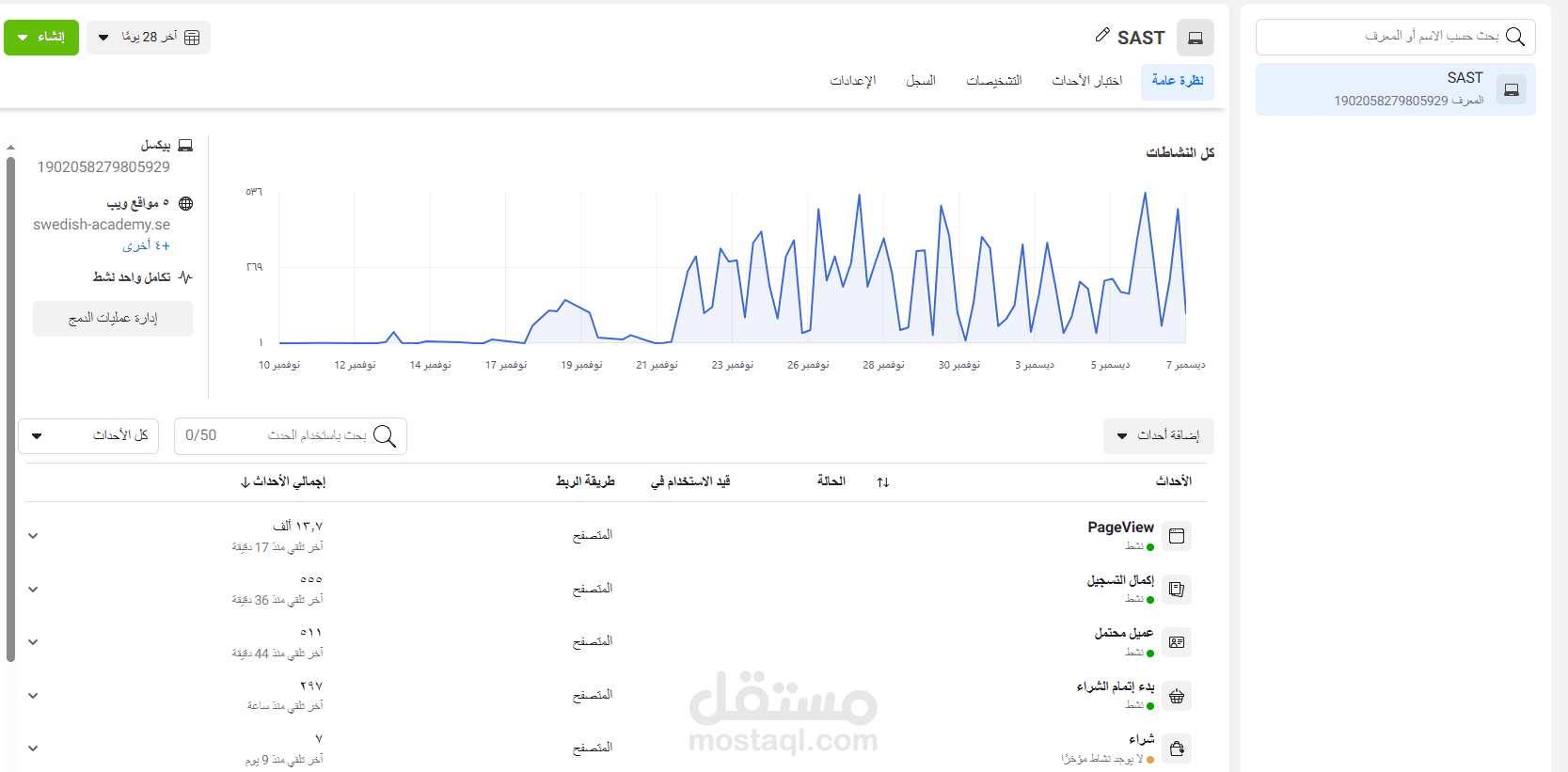
Task: Expand the lead event row chevron
Action: click(x=33, y=642)
